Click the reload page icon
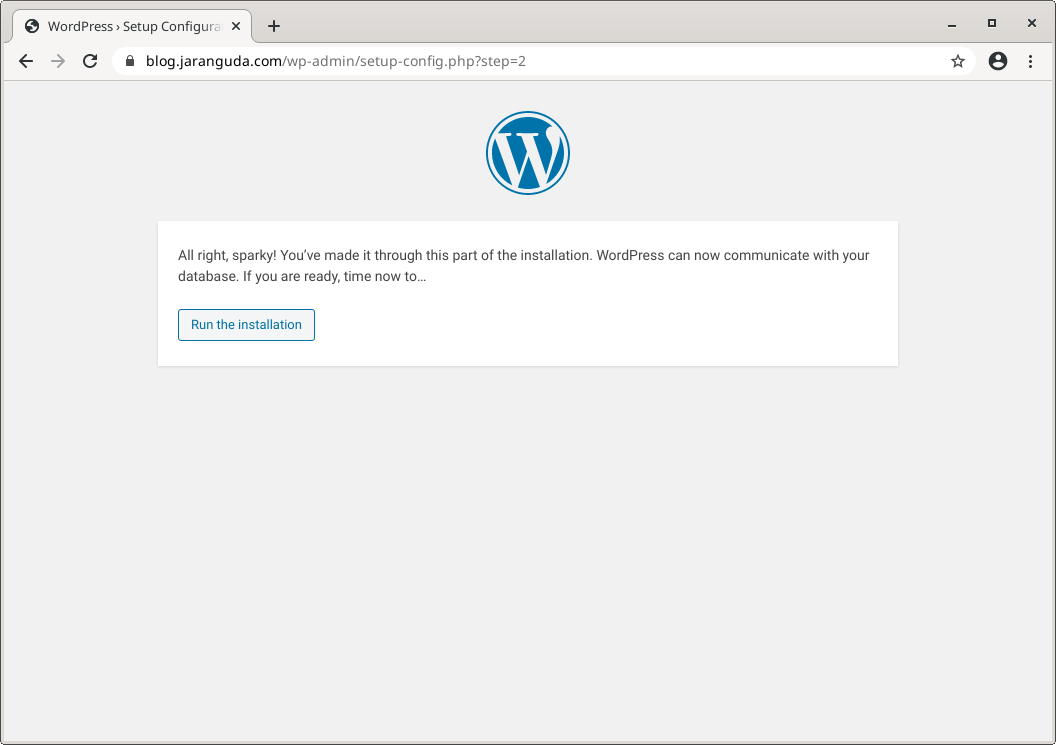Viewport: 1056px width, 745px height. pyautogui.click(x=89, y=61)
